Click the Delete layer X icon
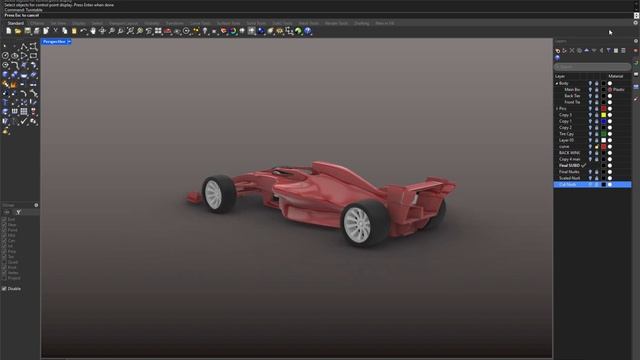Viewport: 640px width, 360px height. 572,51
